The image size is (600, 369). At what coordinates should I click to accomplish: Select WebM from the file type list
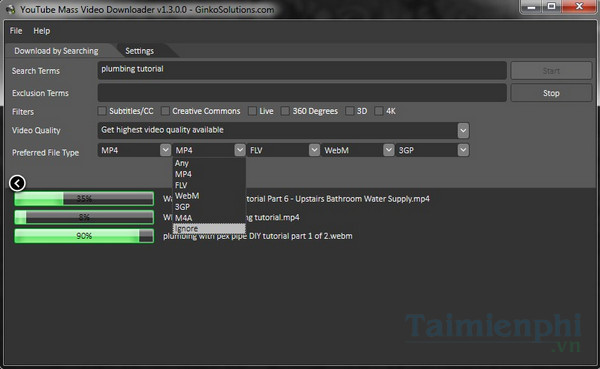pos(209,196)
